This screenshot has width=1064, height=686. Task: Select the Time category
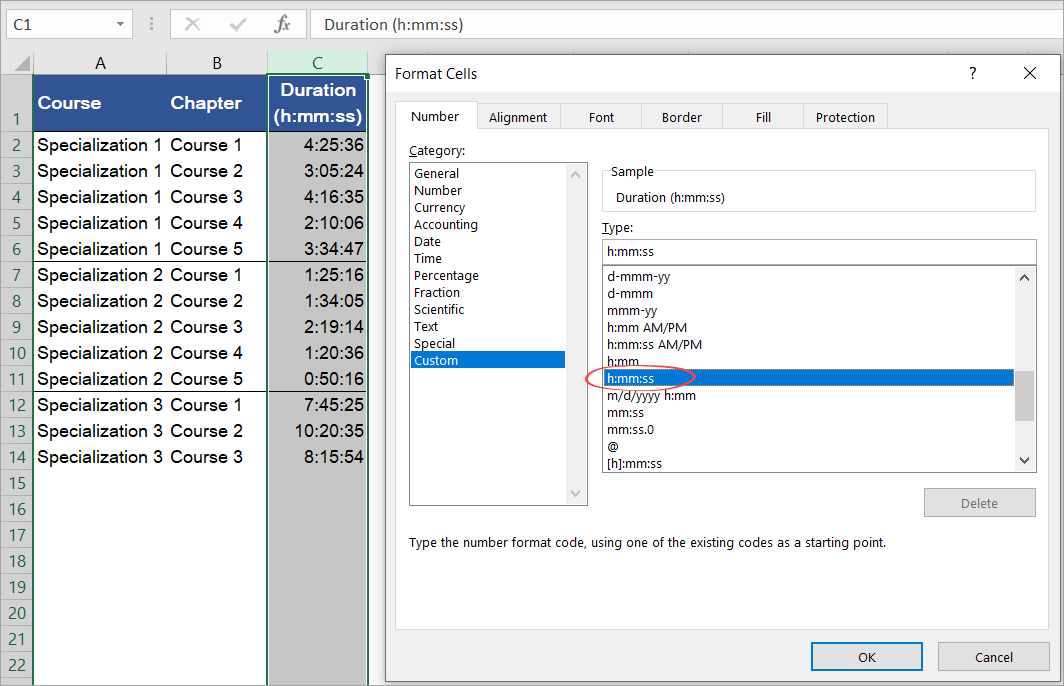[x=427, y=258]
